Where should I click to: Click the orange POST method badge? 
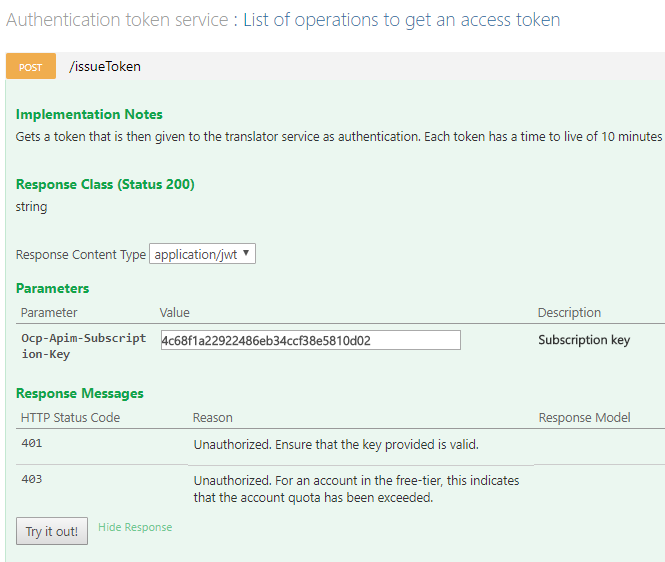31,67
